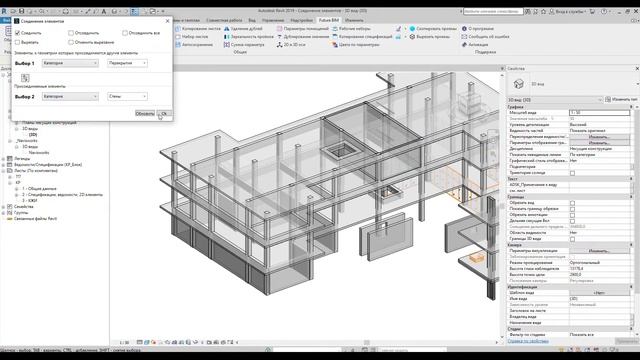The width and height of the screenshot is (640, 360).
Task: Open the Надстройки ribbon tab
Action: coord(301,20)
